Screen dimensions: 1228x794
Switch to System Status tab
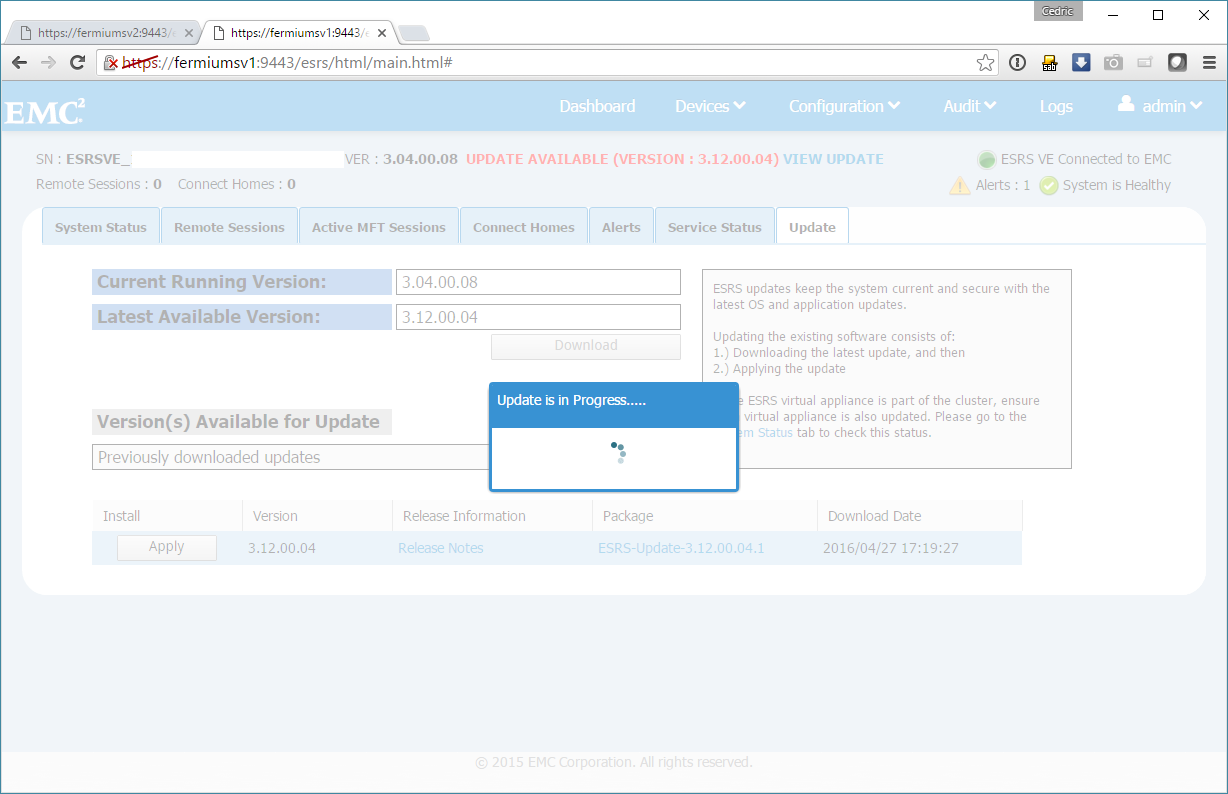click(x=101, y=227)
